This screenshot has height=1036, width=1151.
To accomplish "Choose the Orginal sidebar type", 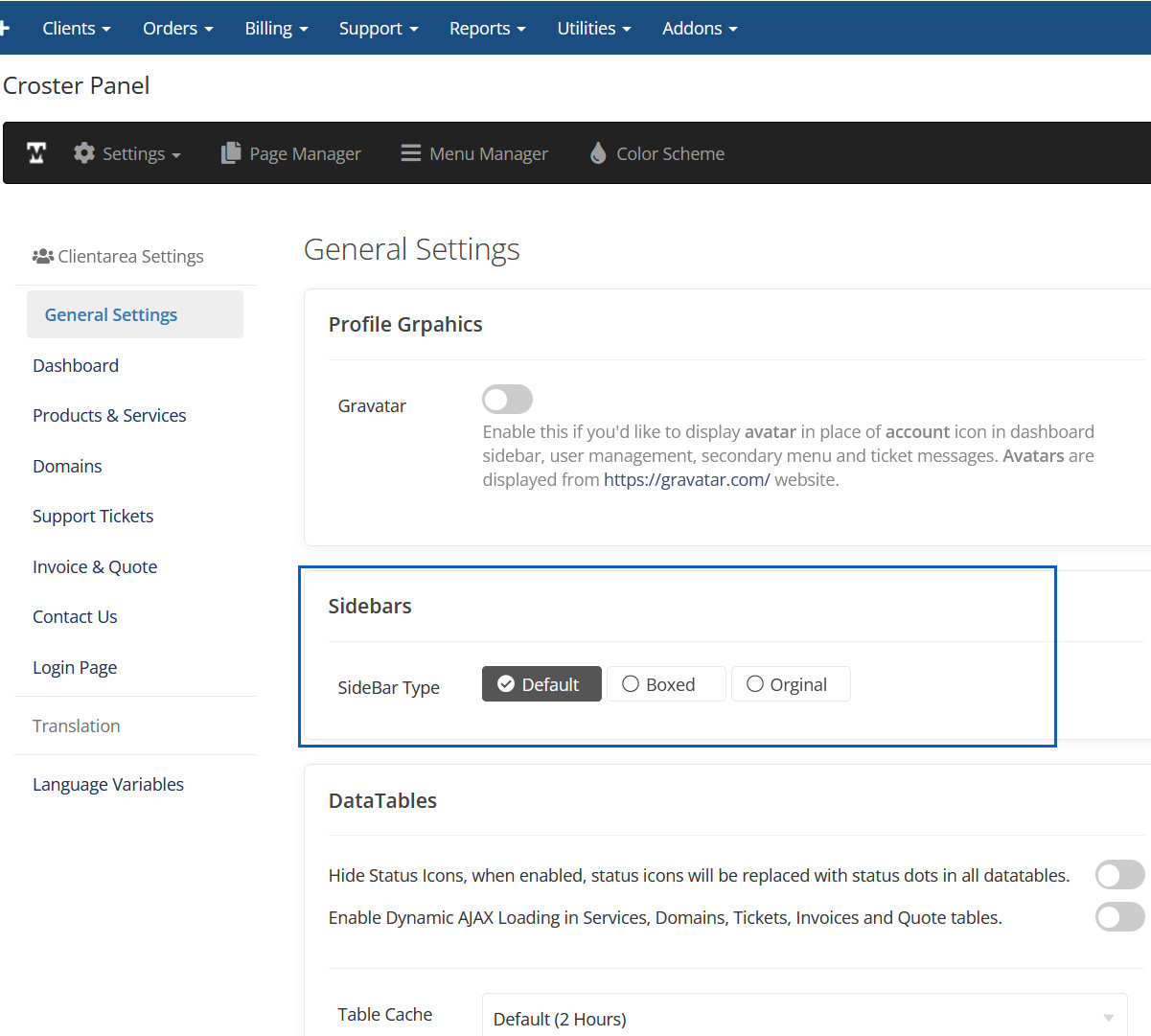I will point(790,684).
